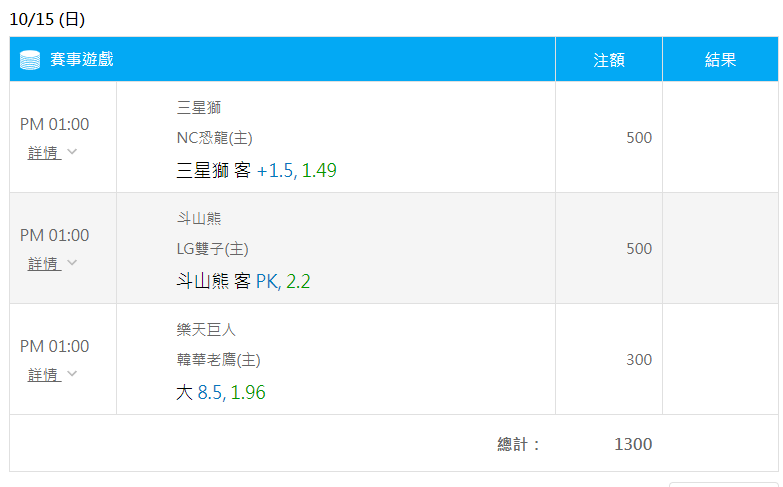Open 詳情 link for 樂天巨人 match
The image size is (783, 487).
tap(44, 374)
